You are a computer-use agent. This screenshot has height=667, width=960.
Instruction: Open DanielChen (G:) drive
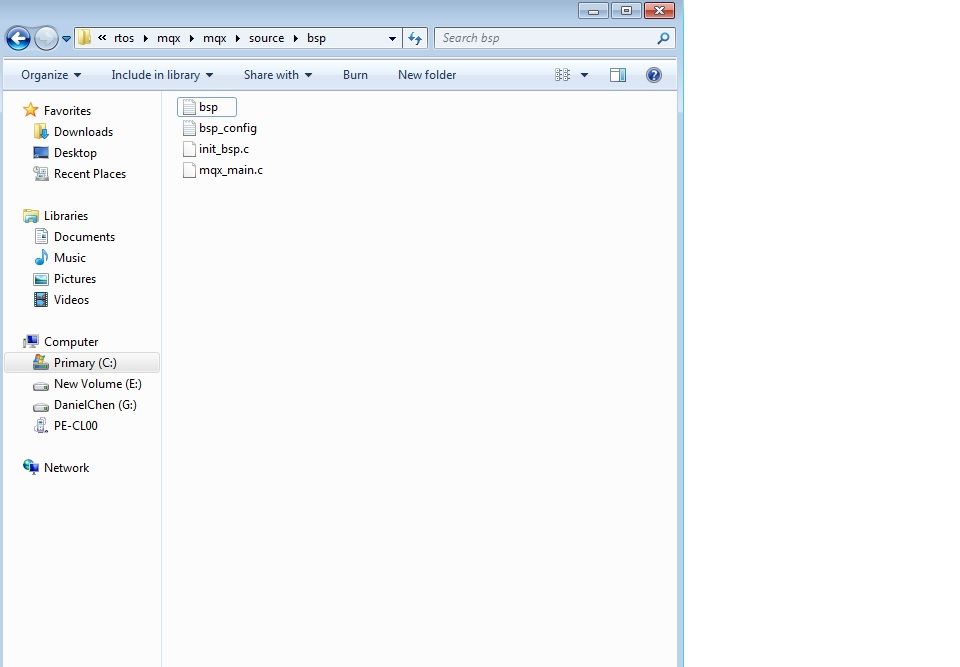[x=95, y=405]
